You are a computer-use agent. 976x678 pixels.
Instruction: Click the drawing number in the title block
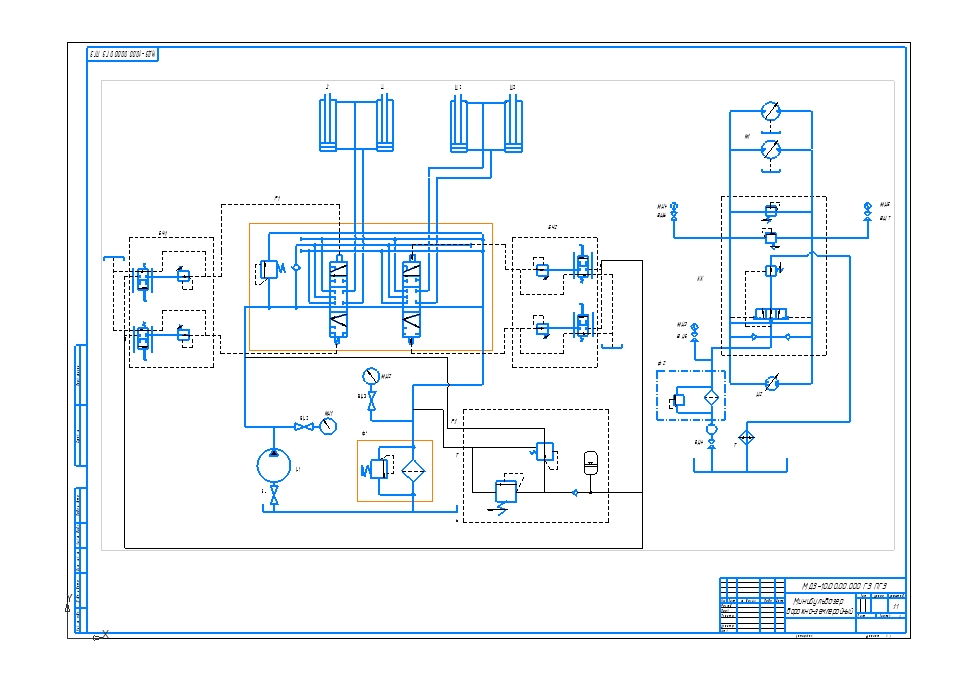pos(844,585)
